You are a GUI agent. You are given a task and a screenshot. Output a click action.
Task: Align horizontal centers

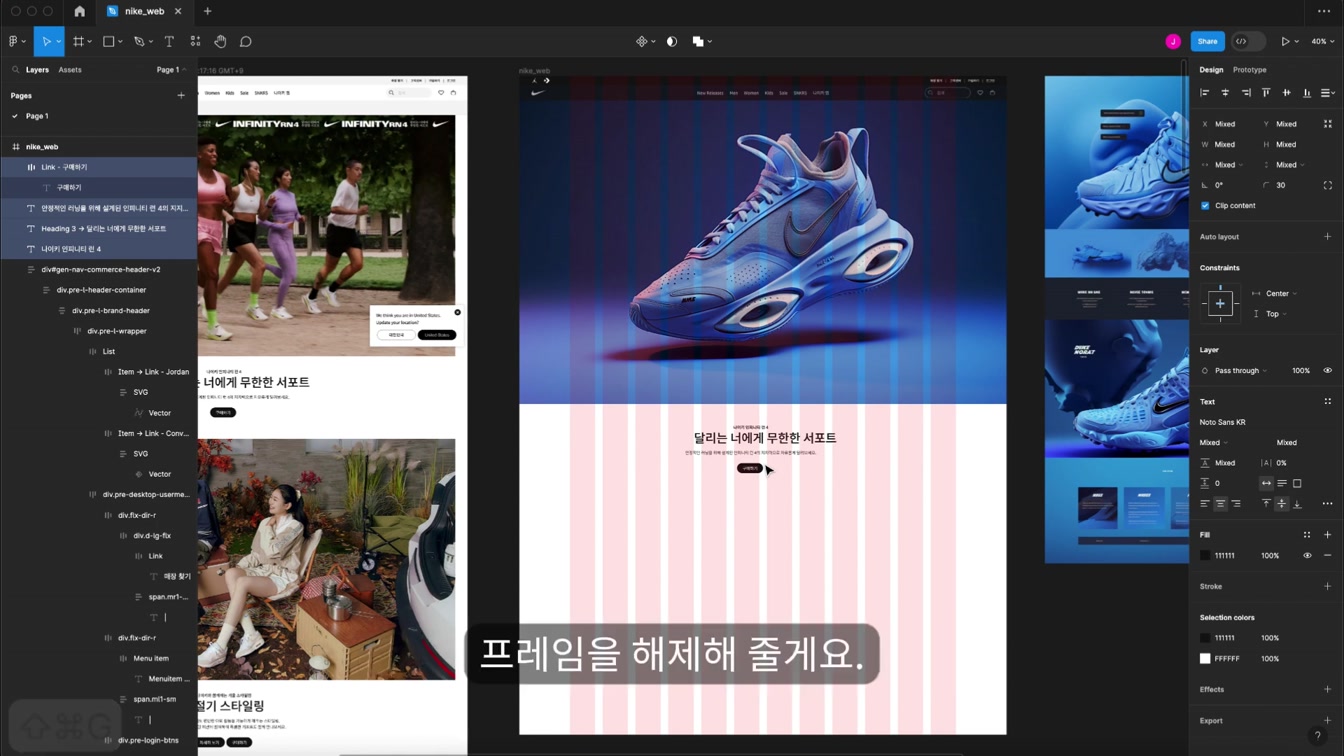pos(1225,93)
